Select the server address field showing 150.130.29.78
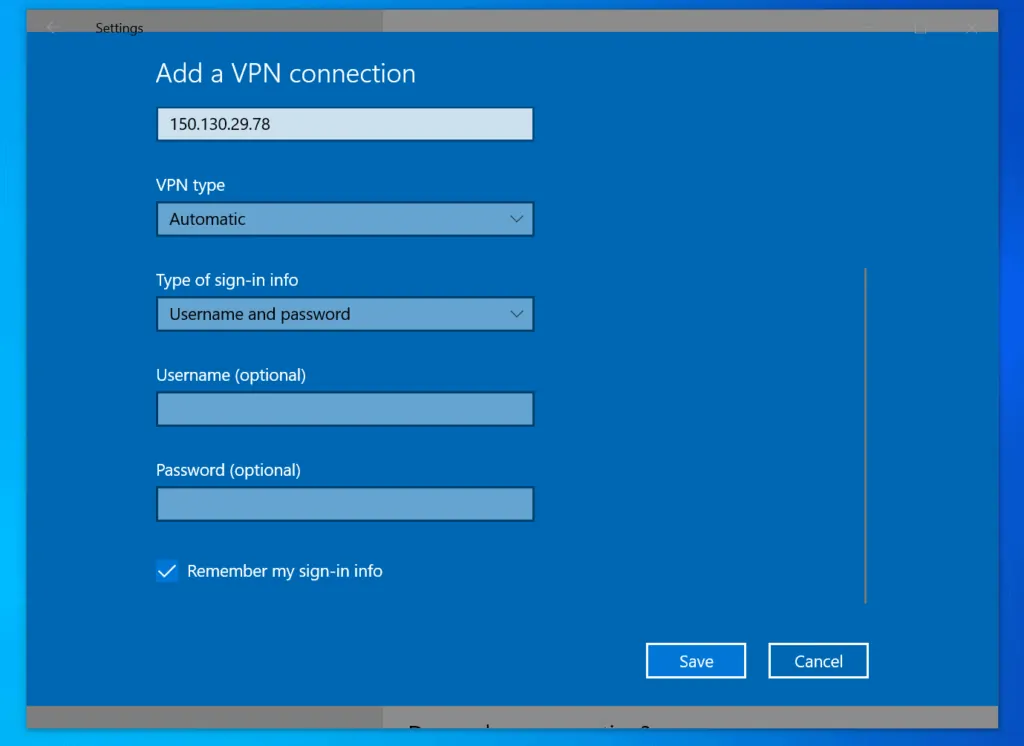The width and height of the screenshot is (1024, 746). (345, 123)
